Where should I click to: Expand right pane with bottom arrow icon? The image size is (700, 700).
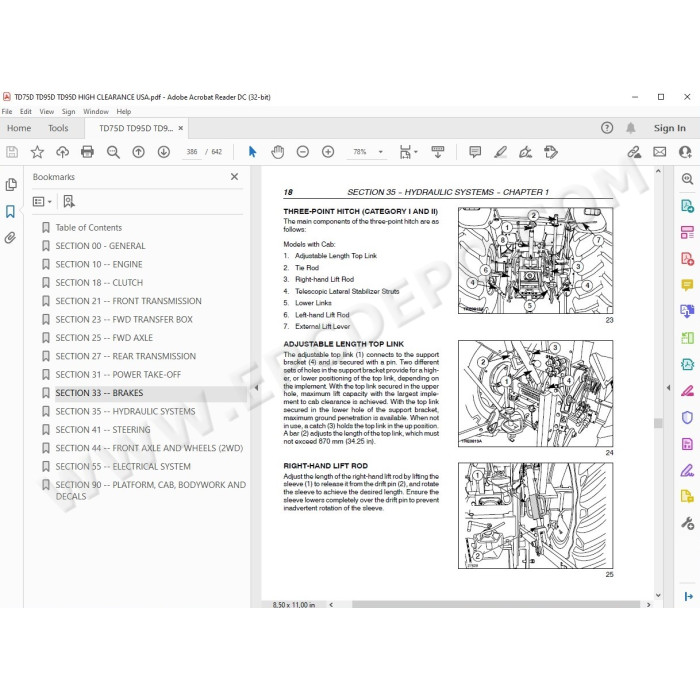pyautogui.click(x=688, y=596)
